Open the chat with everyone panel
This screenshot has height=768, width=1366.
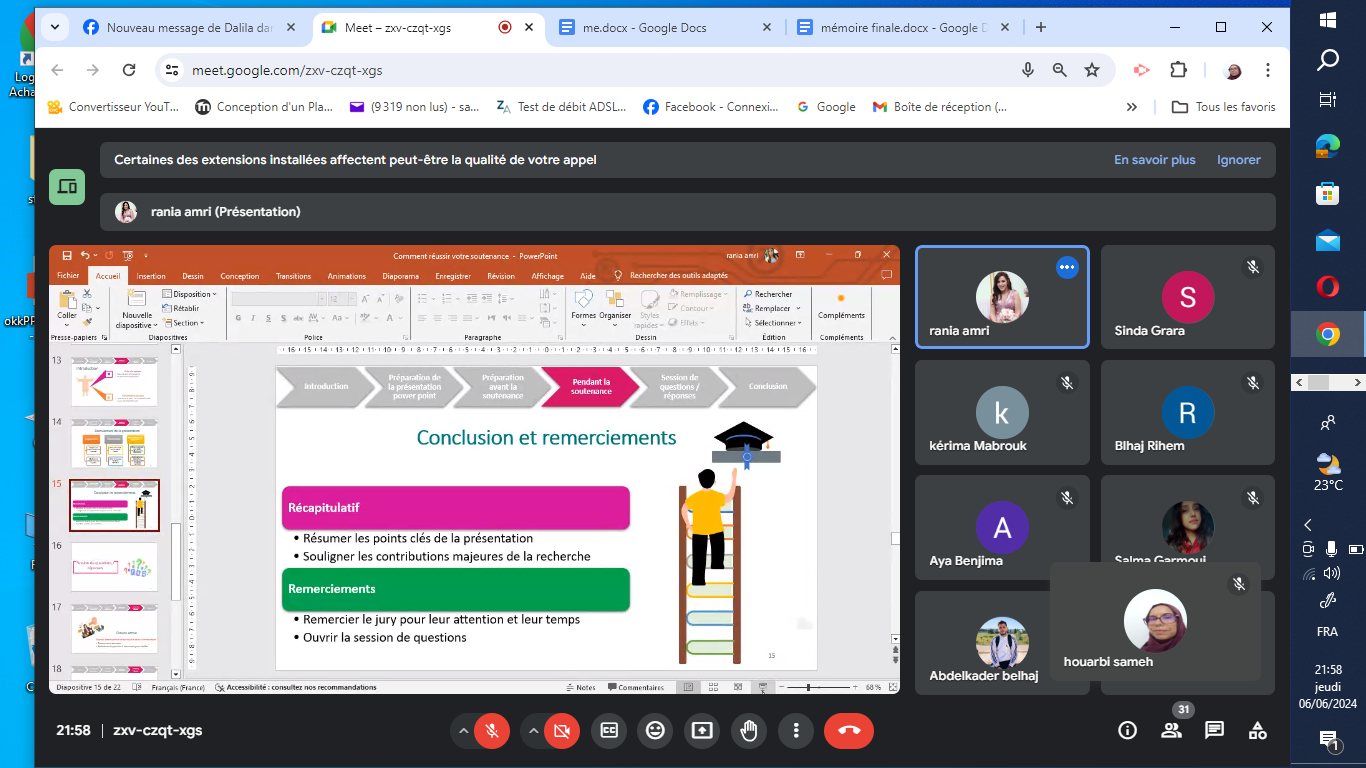[1214, 731]
